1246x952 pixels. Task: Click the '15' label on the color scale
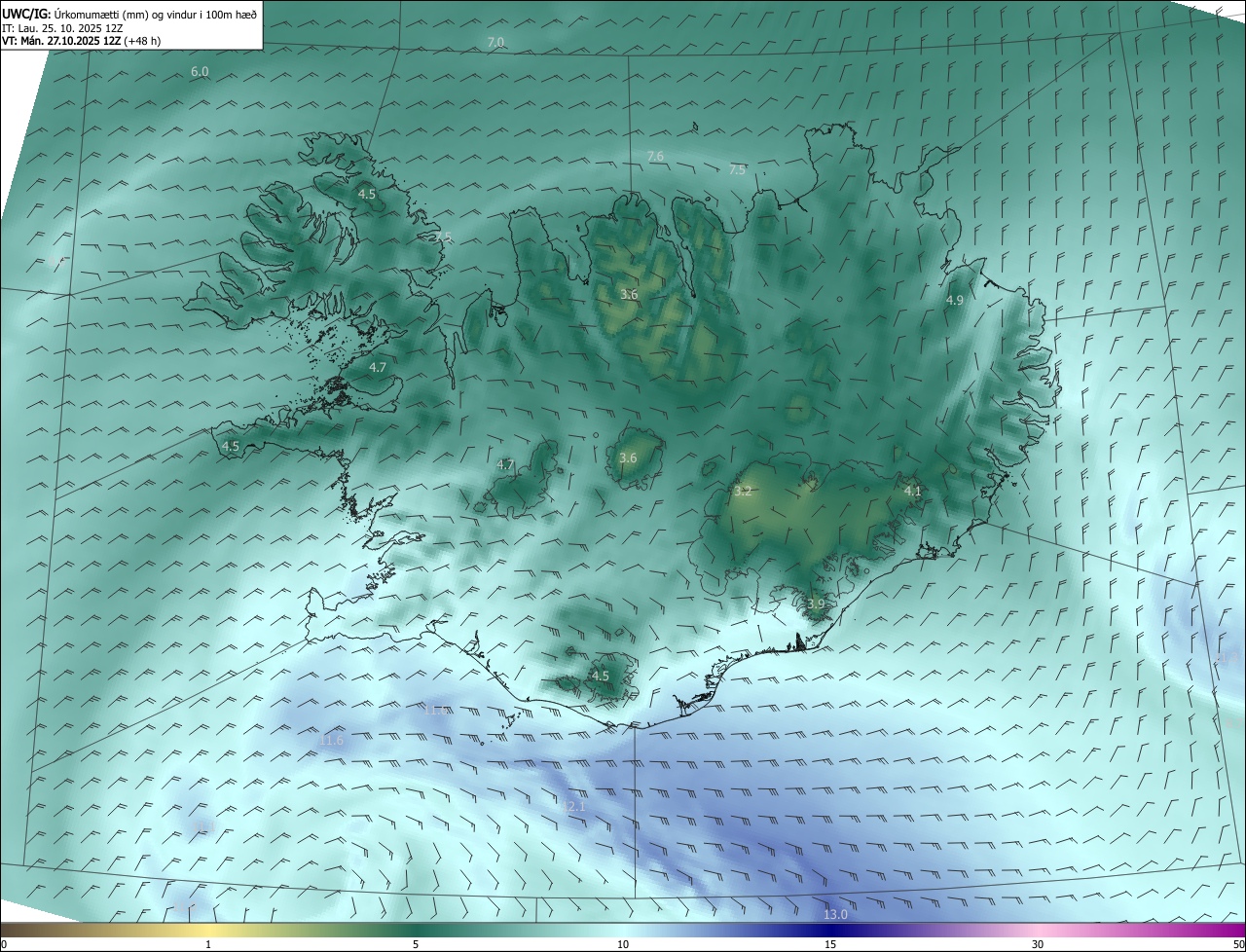pyautogui.click(x=830, y=944)
